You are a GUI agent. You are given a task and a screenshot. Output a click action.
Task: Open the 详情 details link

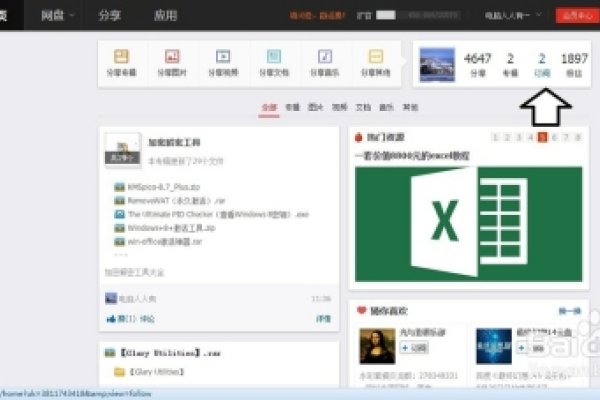click(323, 319)
